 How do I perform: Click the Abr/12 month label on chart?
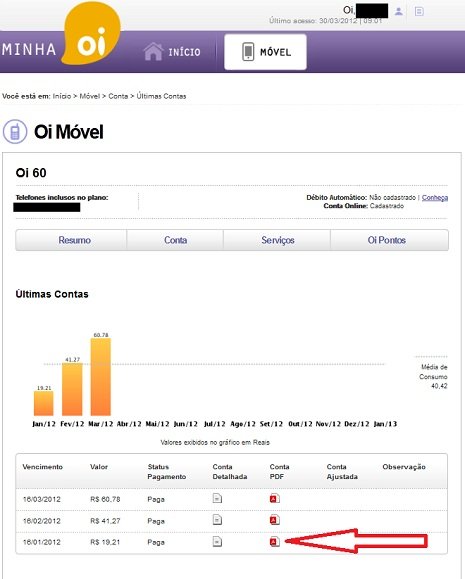coord(129,424)
